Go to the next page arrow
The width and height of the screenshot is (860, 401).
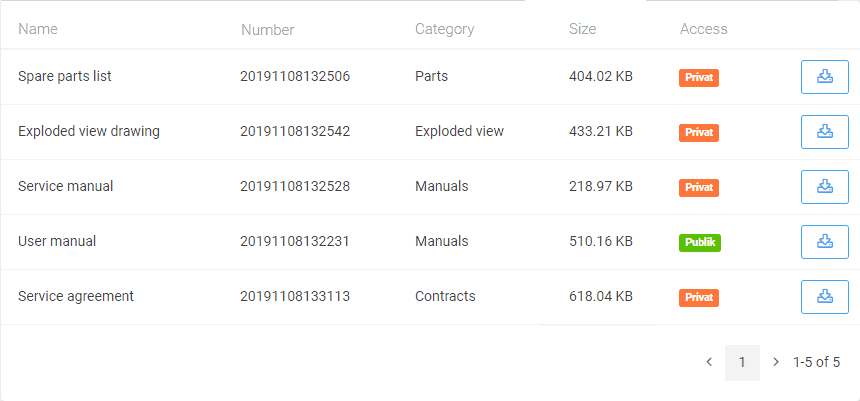tap(775, 362)
